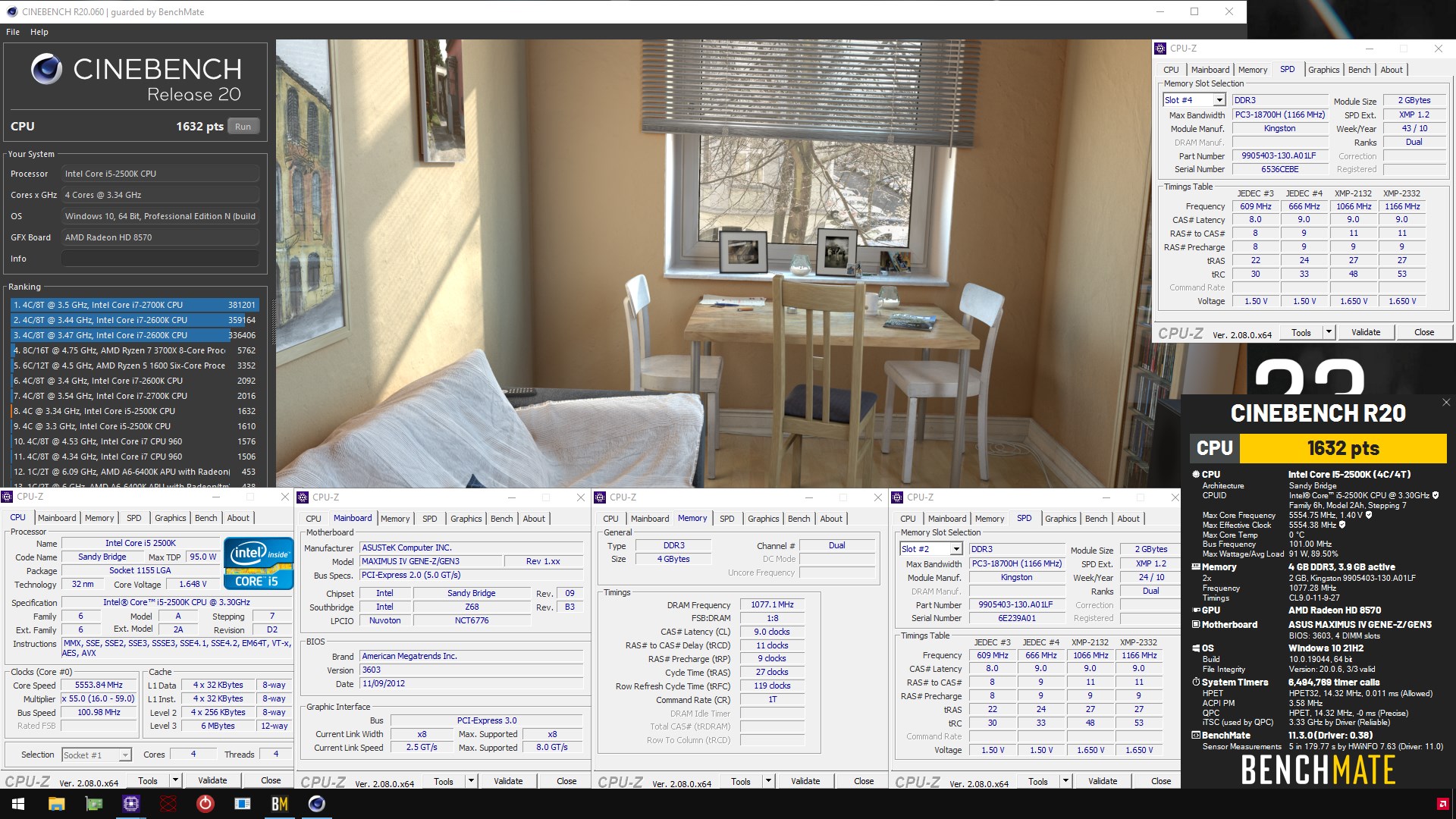Click Part Number 9905403-130.A01LF in Slot #4 window
The width and height of the screenshot is (1456, 819).
tap(1279, 155)
